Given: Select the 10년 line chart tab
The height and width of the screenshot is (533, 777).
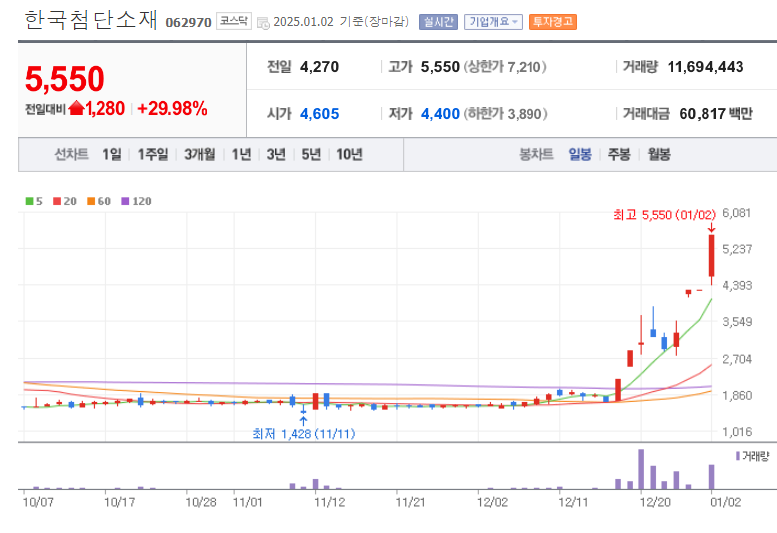Looking at the screenshot, I should click(x=349, y=155).
